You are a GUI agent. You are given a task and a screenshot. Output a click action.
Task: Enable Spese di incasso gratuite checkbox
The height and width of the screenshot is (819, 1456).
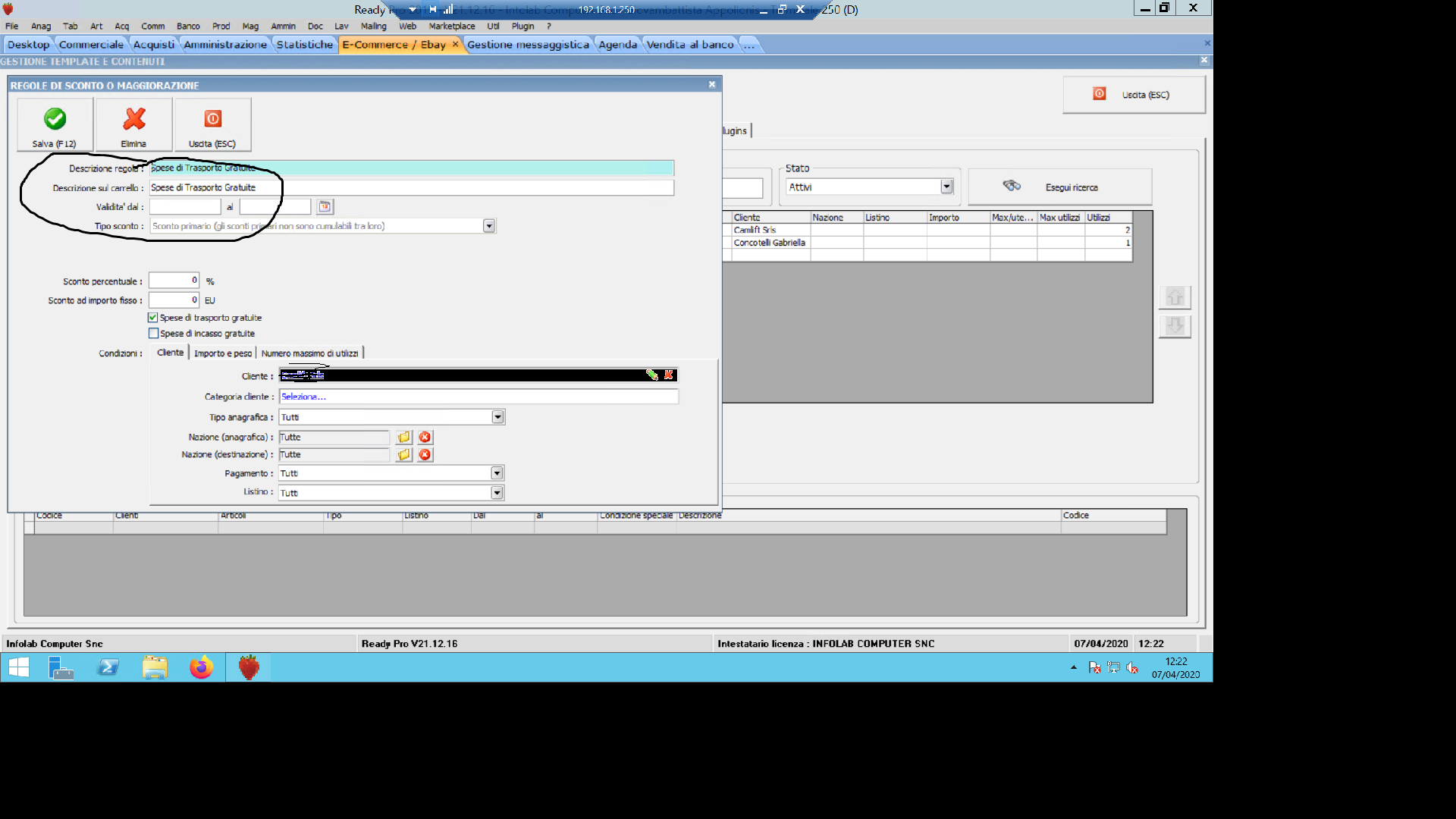click(153, 334)
